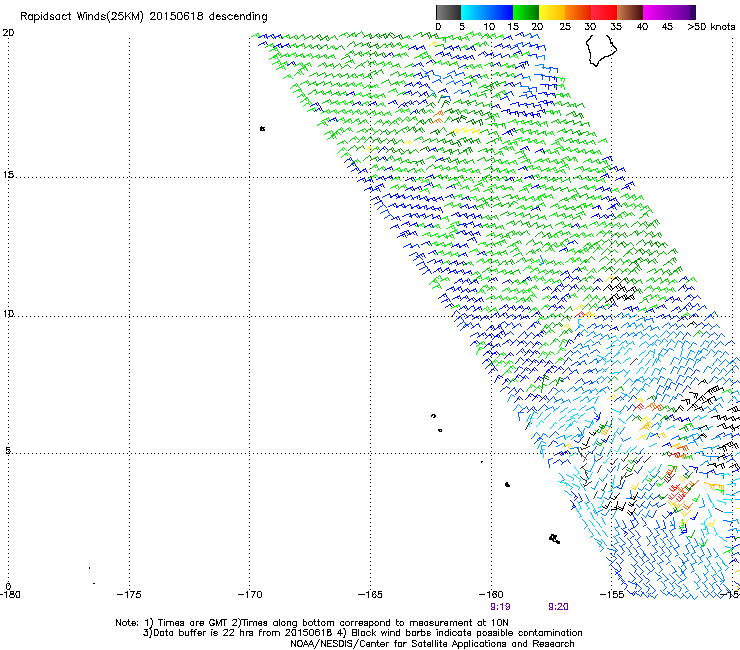Click the latitude label '10' on the axis

8,313
